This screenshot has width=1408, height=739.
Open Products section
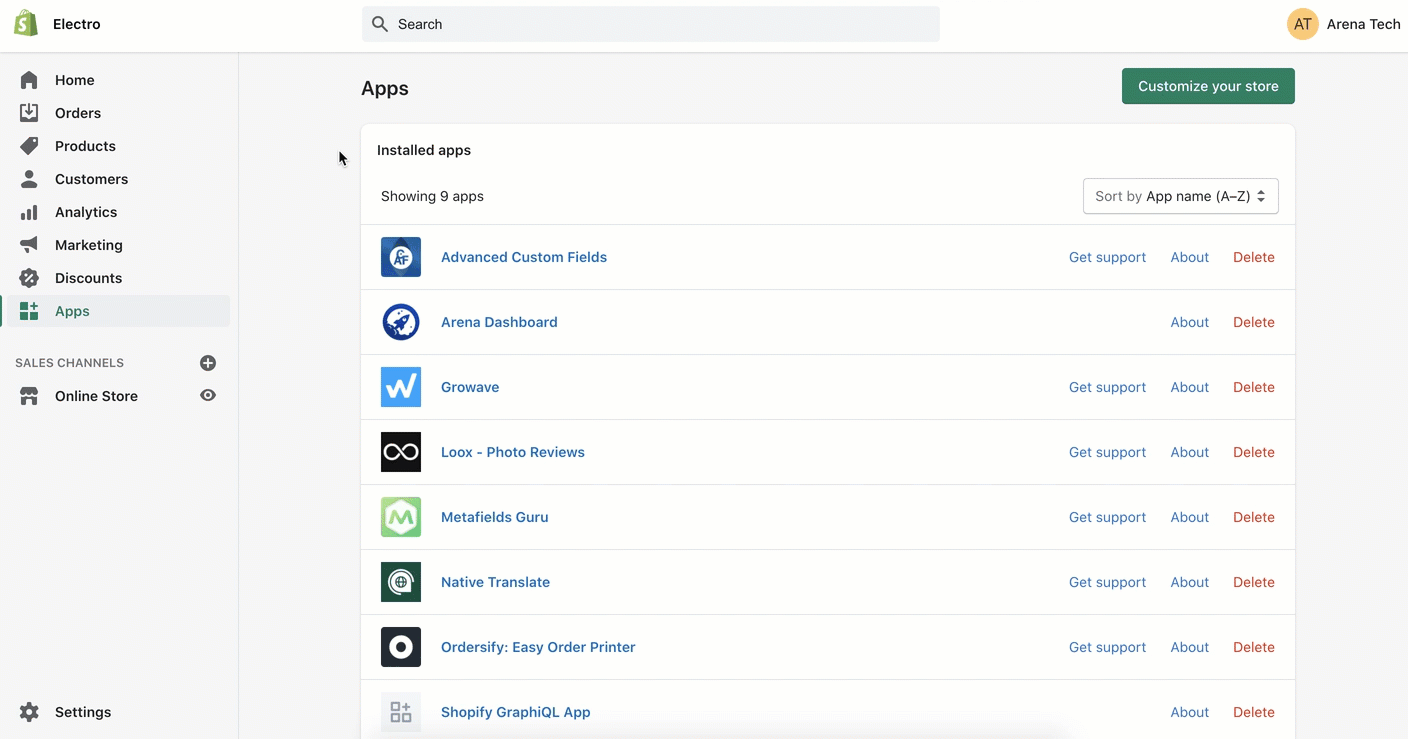point(85,146)
